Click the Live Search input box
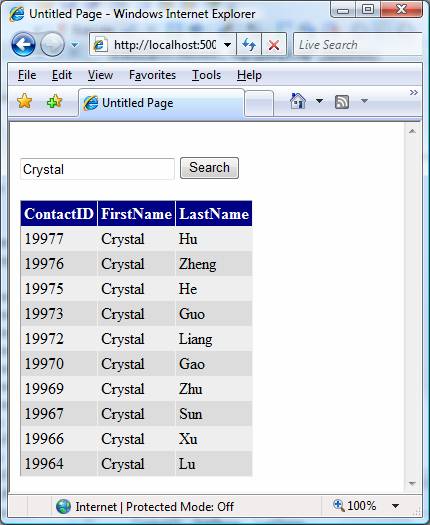430x525 pixels. pyautogui.click(x=357, y=45)
